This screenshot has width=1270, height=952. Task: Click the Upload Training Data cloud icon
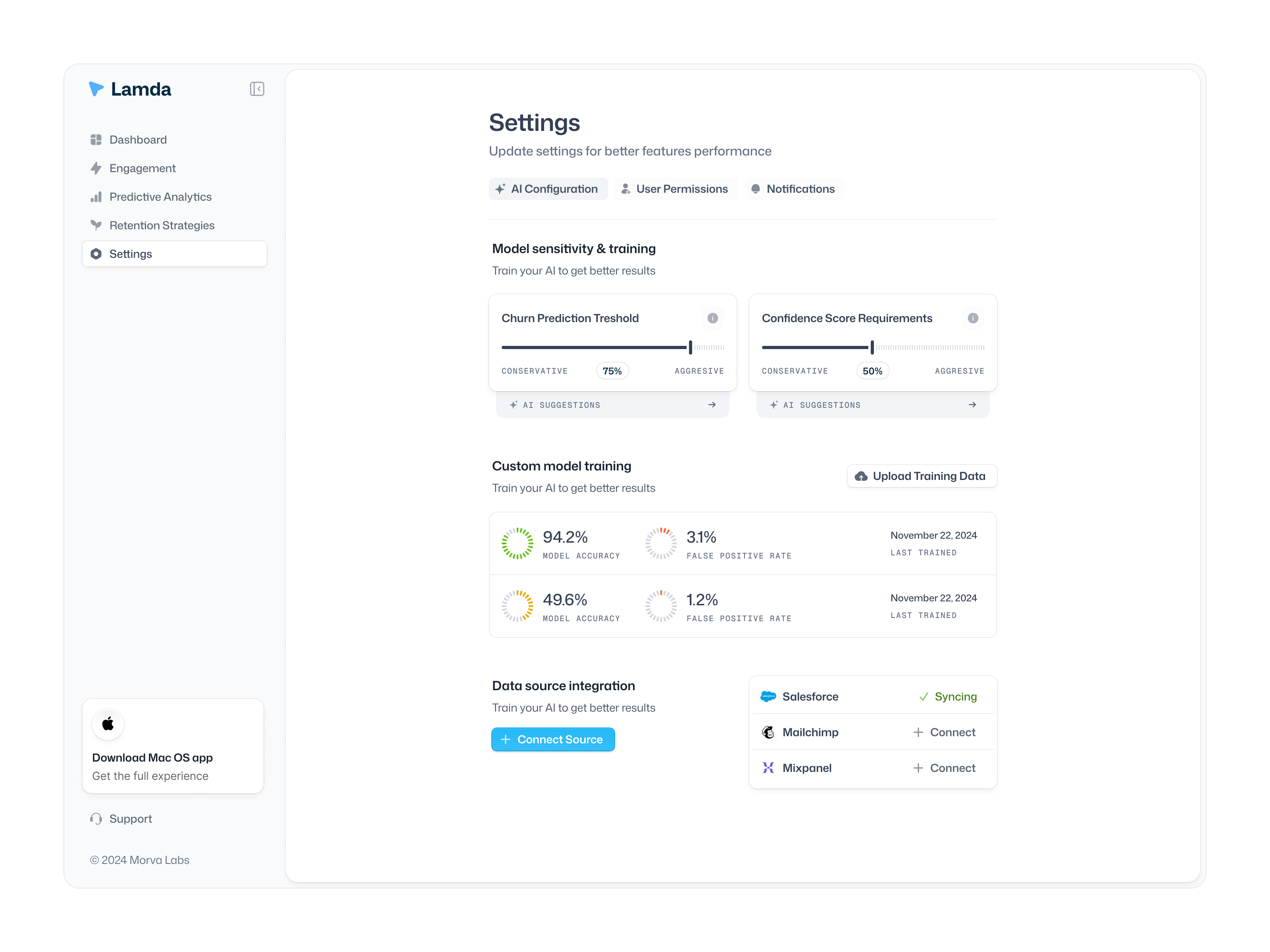(861, 476)
